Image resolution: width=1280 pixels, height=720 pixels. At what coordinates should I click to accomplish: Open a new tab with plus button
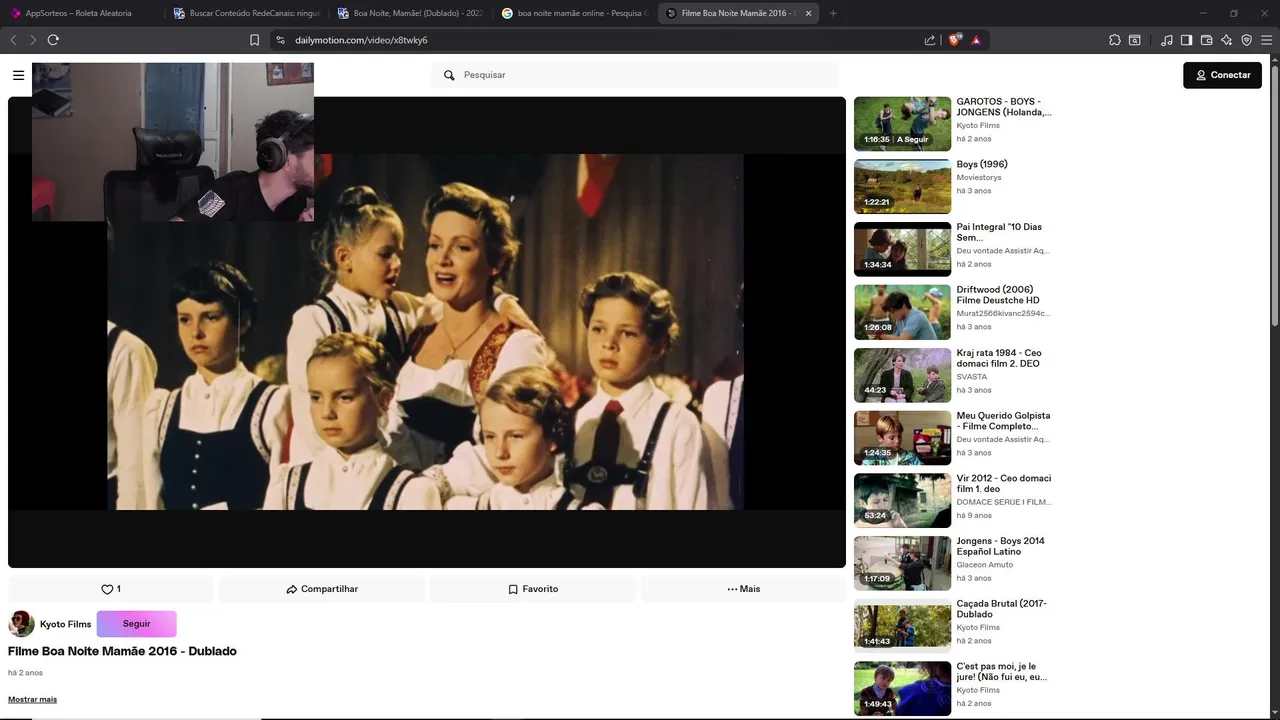pos(833,13)
